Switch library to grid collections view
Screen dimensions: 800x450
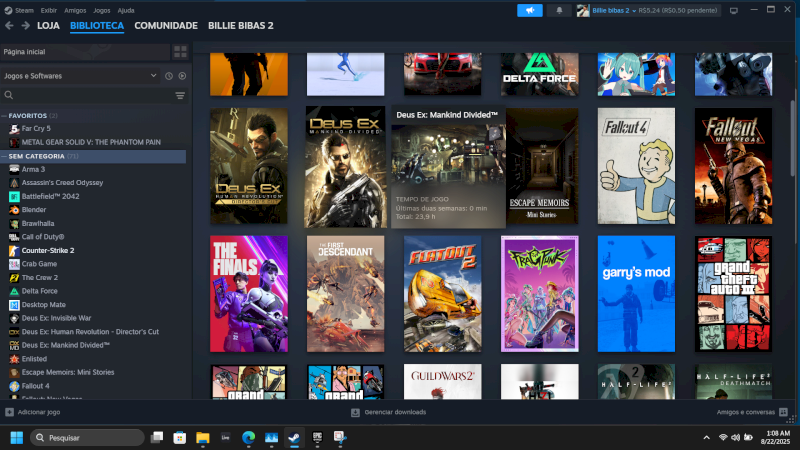tap(180, 50)
